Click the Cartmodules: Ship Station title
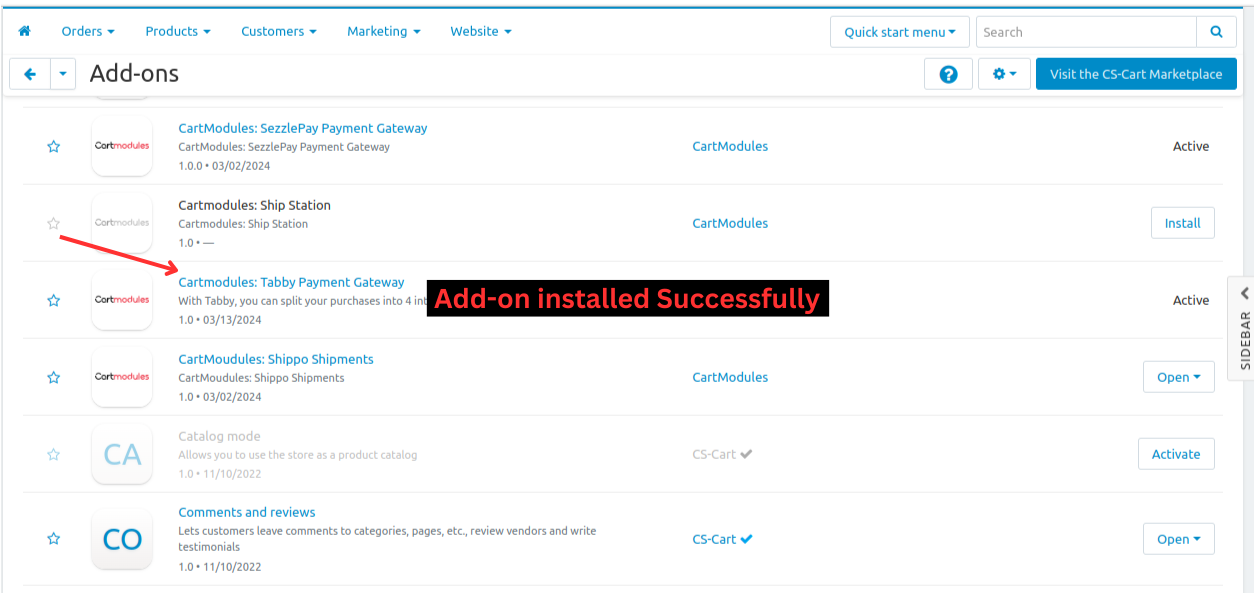This screenshot has width=1254, height=593. point(254,205)
